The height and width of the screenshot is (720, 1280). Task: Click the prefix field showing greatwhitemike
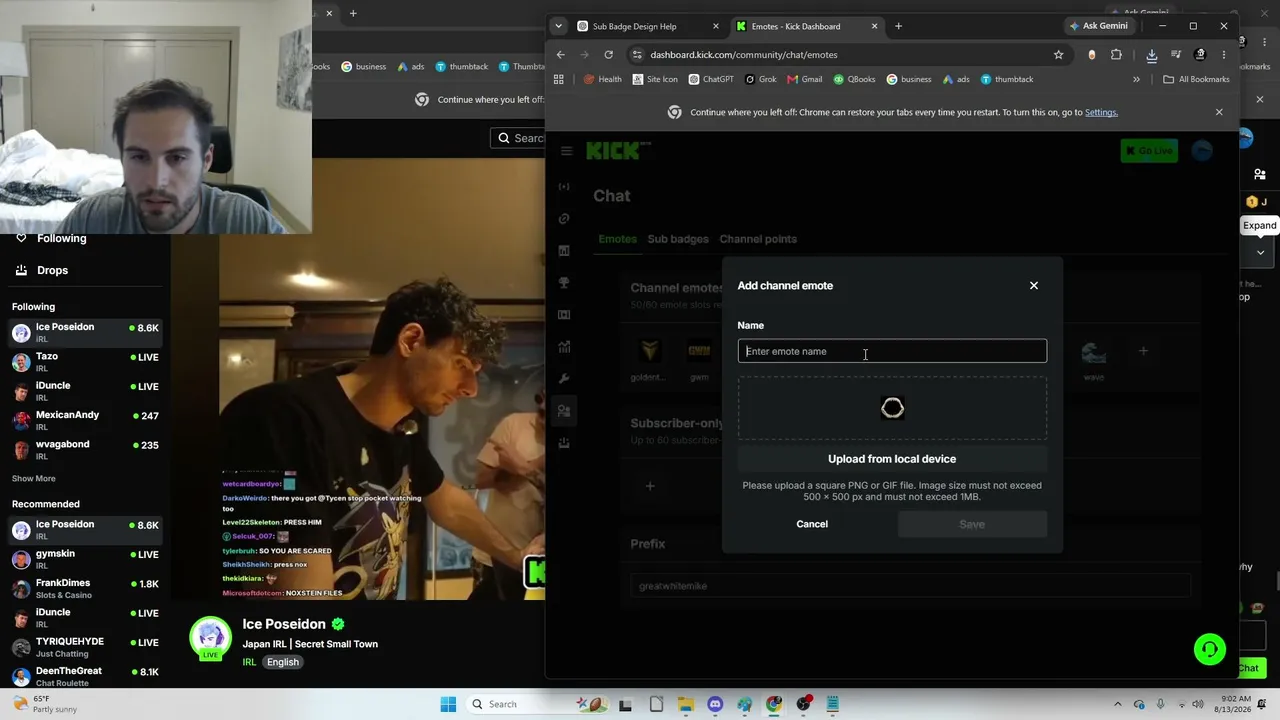click(x=910, y=586)
